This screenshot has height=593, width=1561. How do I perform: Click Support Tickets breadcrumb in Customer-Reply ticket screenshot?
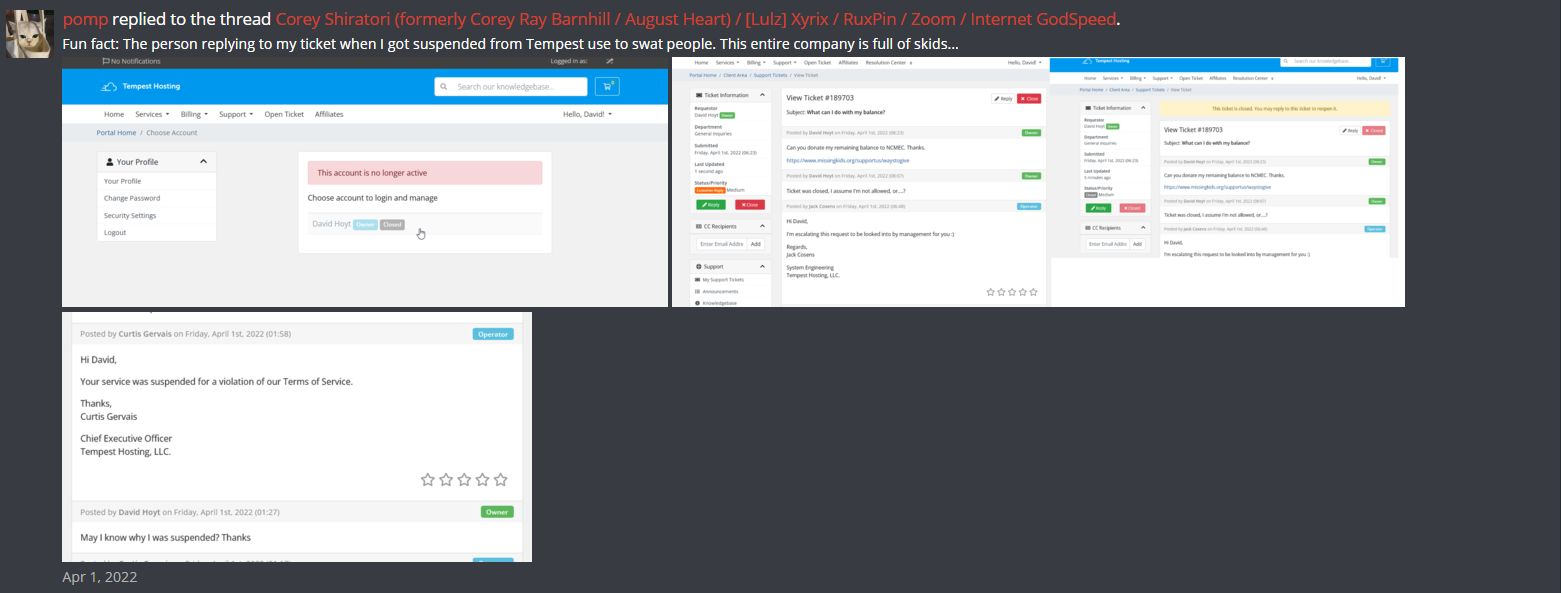770,75
